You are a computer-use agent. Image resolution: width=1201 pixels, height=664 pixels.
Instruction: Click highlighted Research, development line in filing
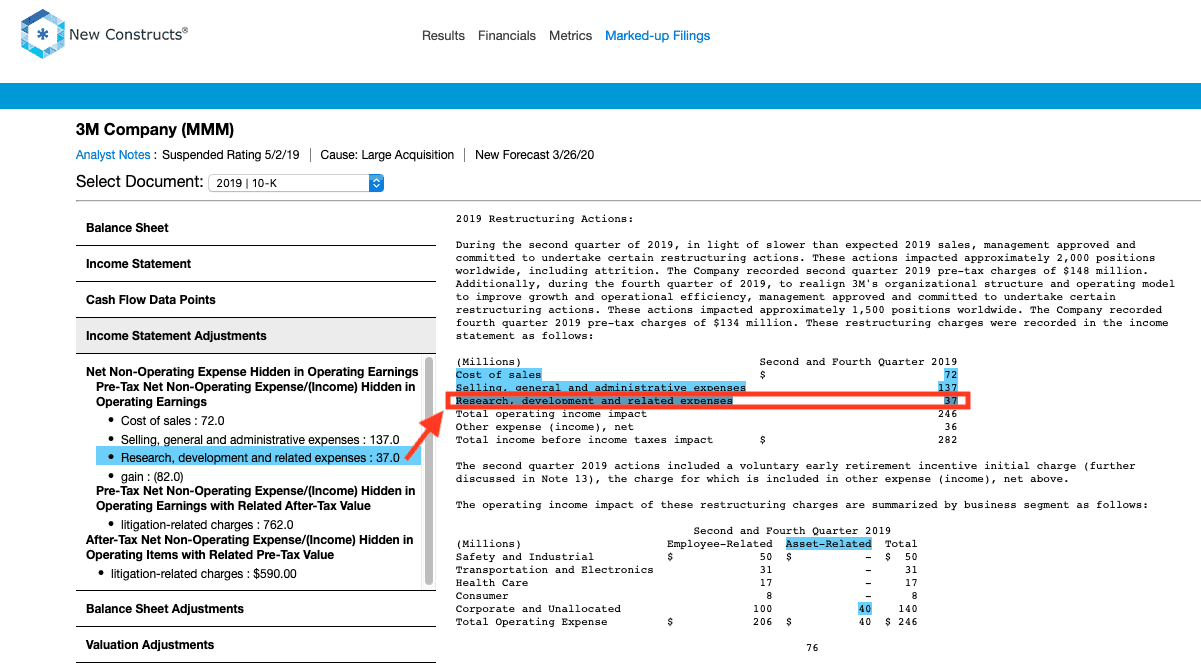[594, 401]
